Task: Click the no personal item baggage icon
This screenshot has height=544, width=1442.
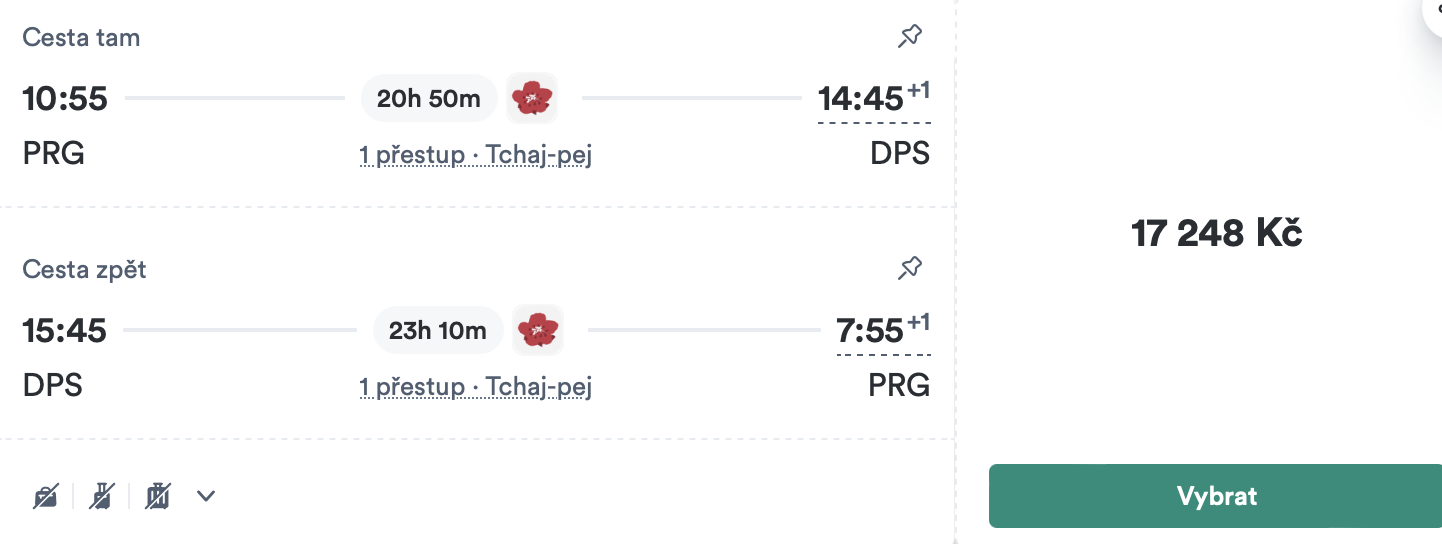Action: pyautogui.click(x=46, y=496)
